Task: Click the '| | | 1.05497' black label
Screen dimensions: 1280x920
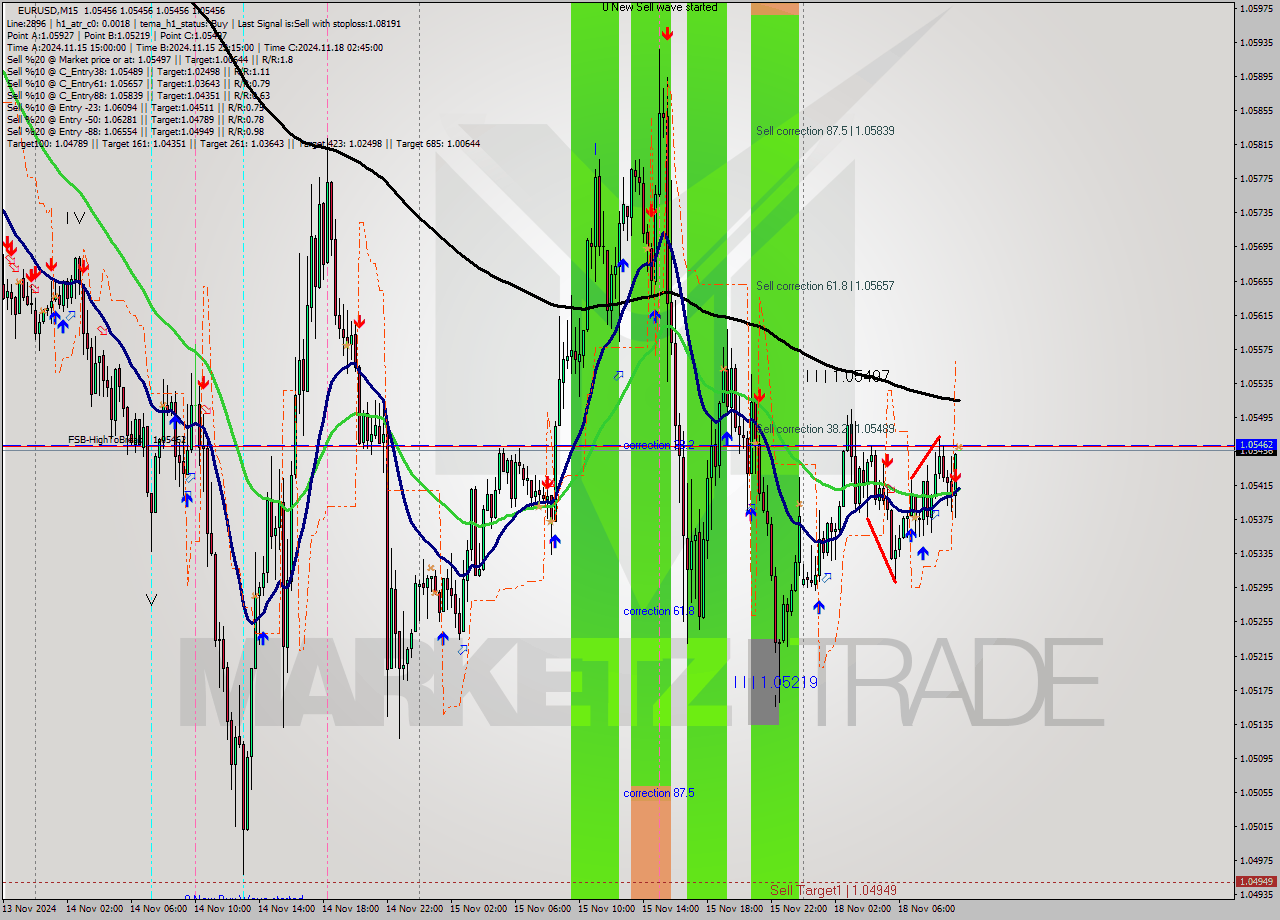Action: (848, 376)
